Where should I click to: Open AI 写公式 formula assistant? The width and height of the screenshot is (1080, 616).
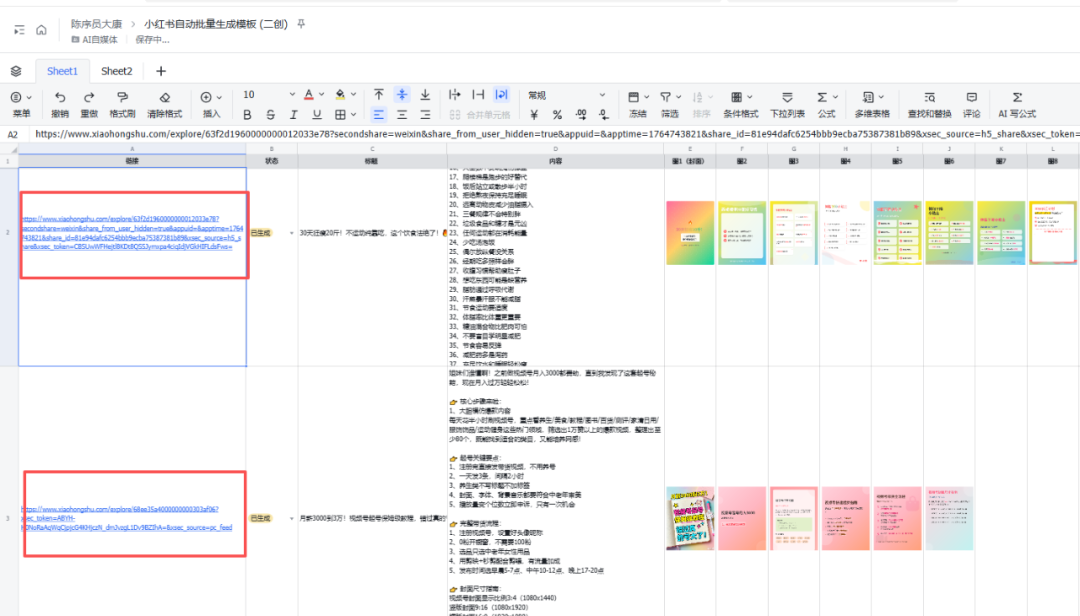point(1017,104)
